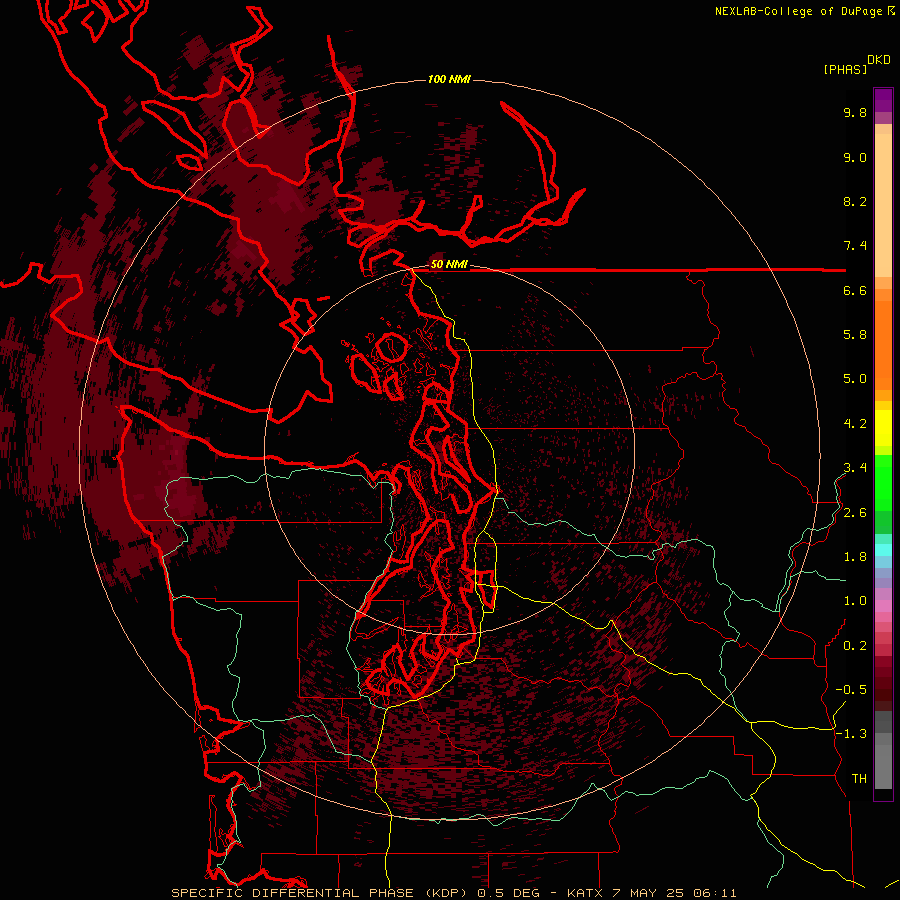Click the 9.8 scale value
900x900 pixels.
(855, 113)
